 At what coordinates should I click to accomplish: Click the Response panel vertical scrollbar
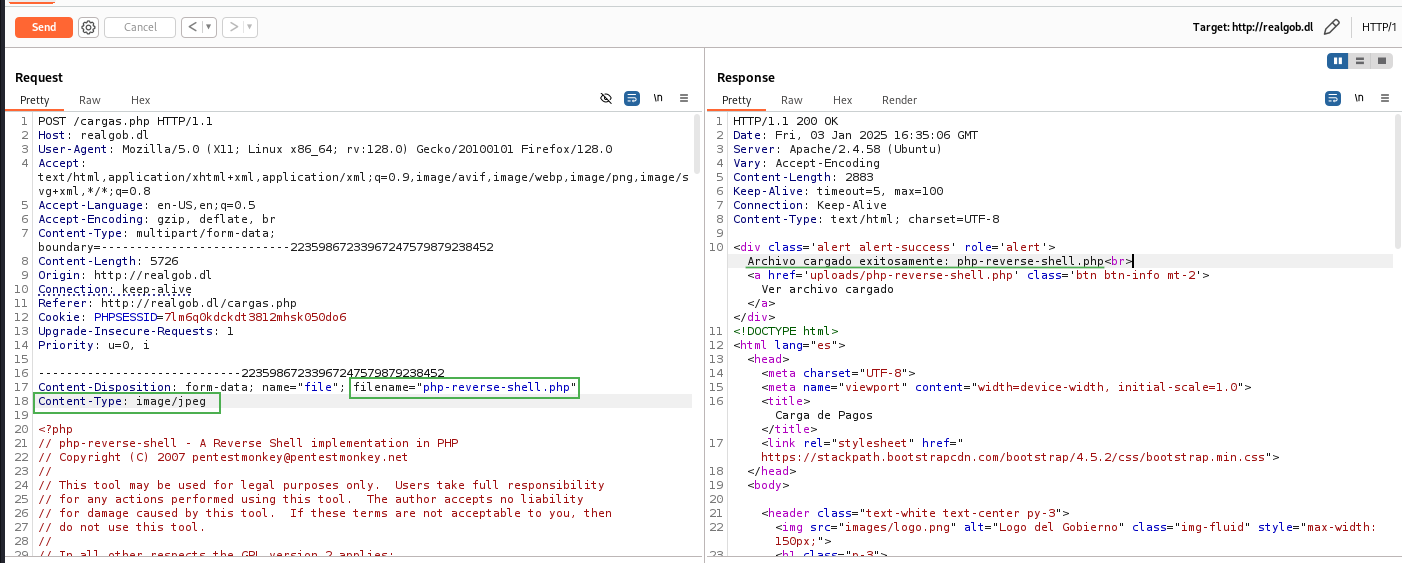[x=1397, y=180]
